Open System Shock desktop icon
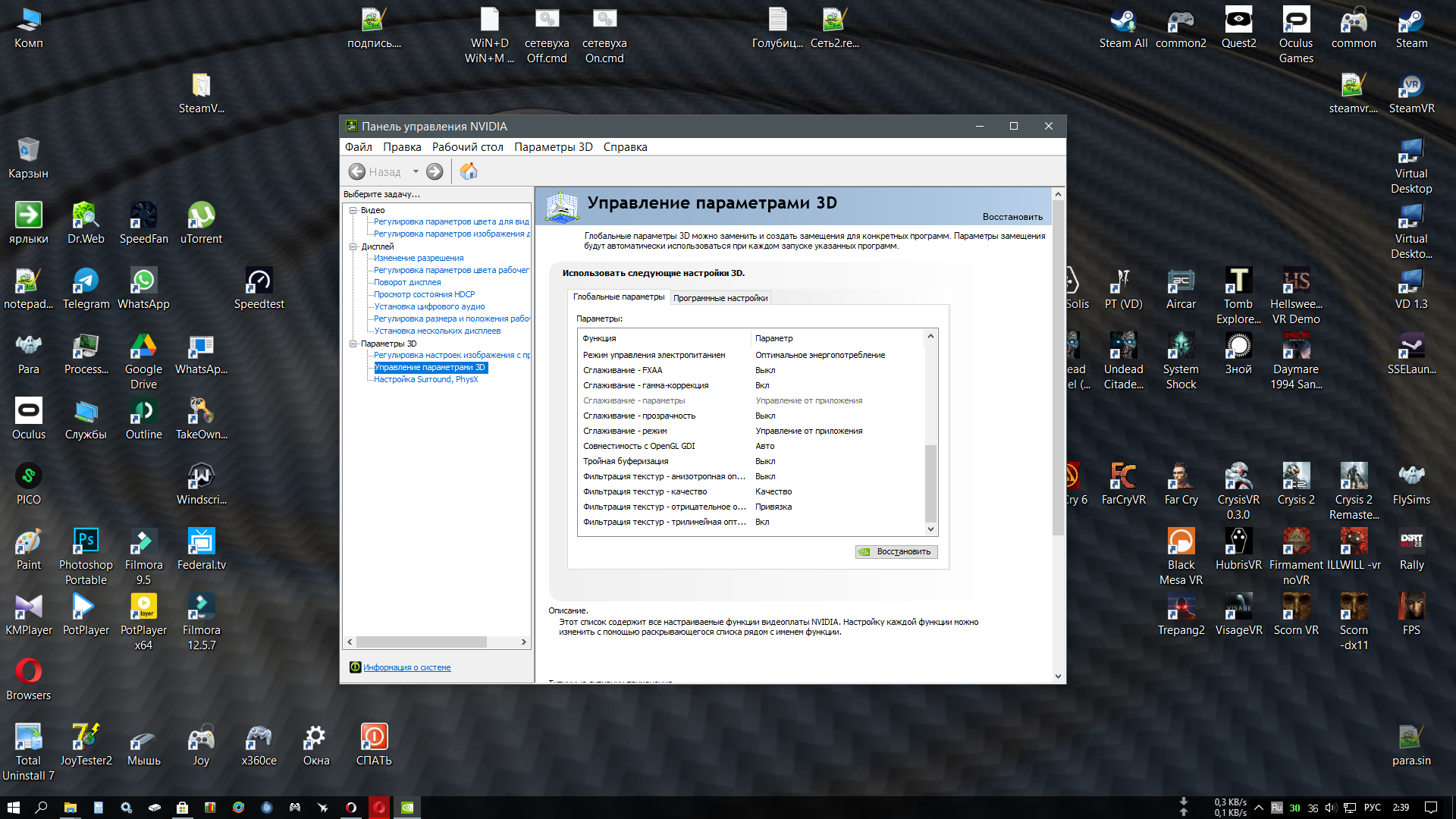 tap(1181, 362)
